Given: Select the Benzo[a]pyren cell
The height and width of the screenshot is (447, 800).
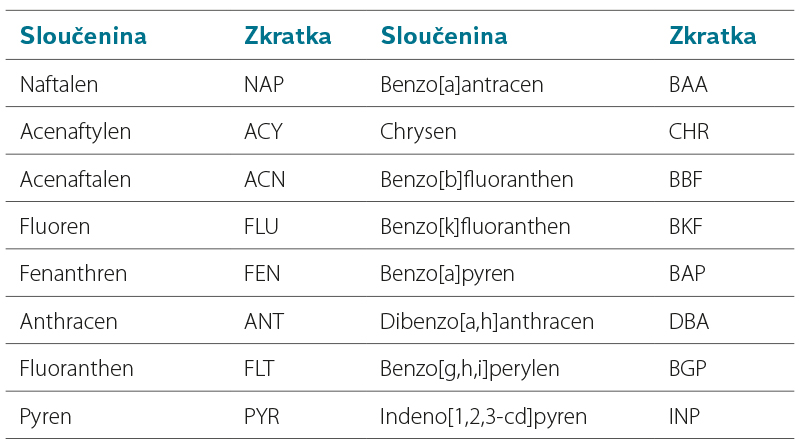Looking at the screenshot, I should coord(443,274).
